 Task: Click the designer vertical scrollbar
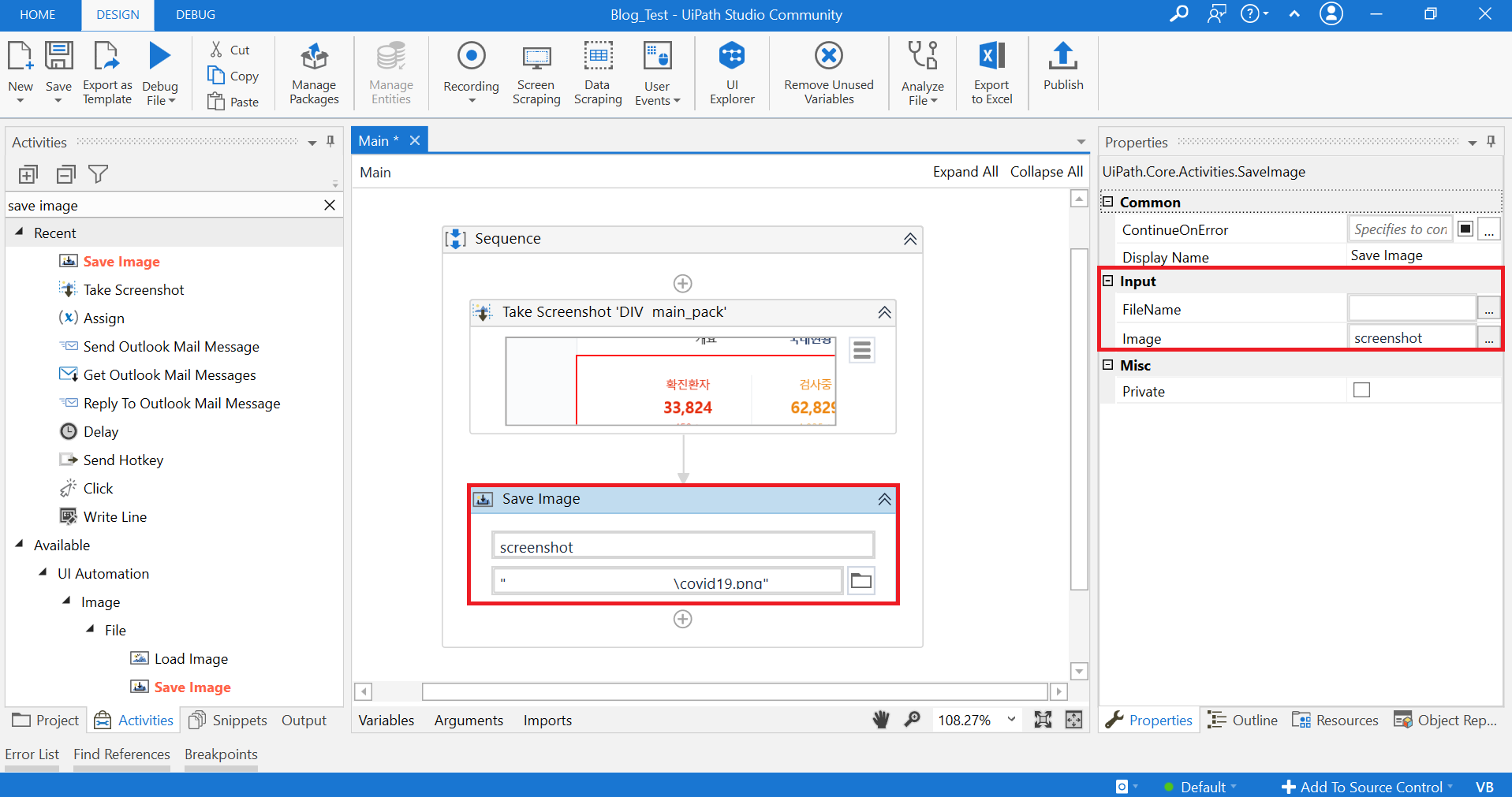tap(1079, 419)
